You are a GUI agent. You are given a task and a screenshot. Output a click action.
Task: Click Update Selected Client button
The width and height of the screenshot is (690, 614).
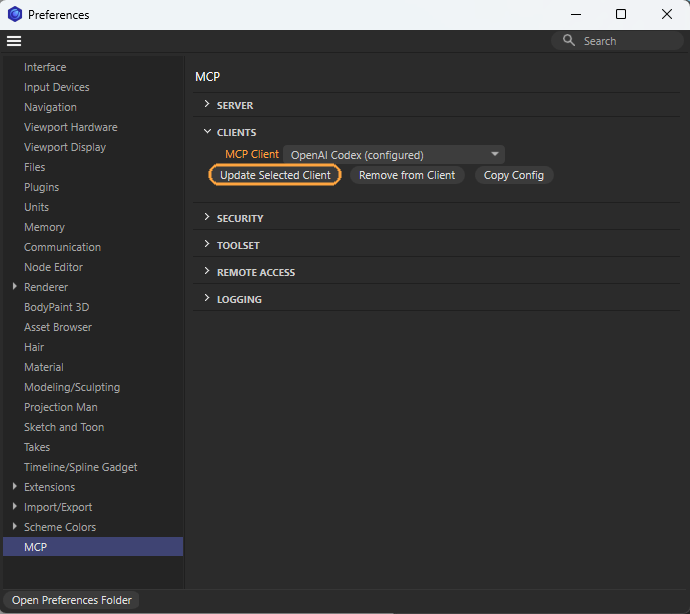(275, 175)
